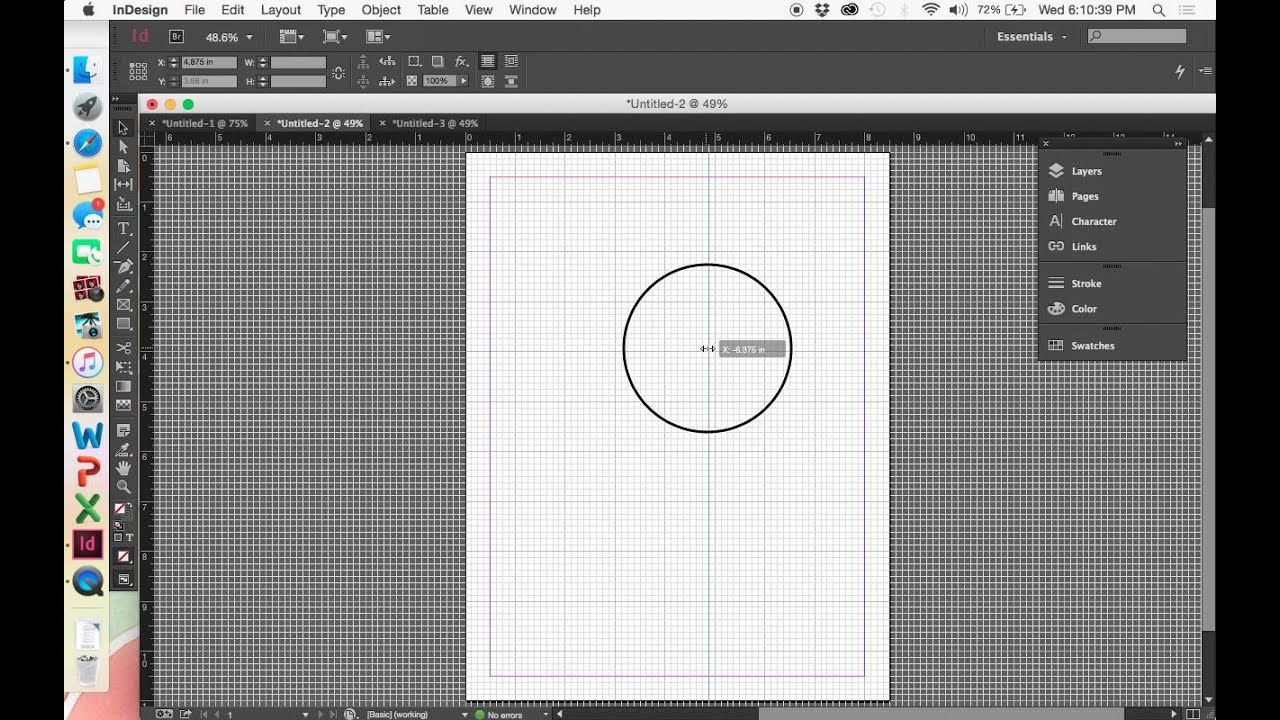Image resolution: width=1280 pixels, height=720 pixels.
Task: Open the Essentials workspace dropdown
Action: click(1032, 36)
